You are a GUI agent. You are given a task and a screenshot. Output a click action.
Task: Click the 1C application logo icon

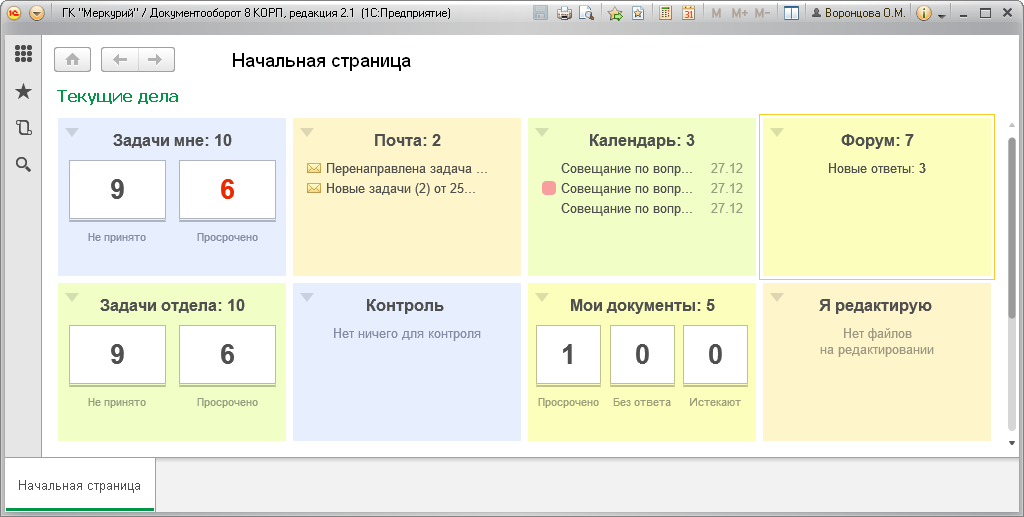14,13
